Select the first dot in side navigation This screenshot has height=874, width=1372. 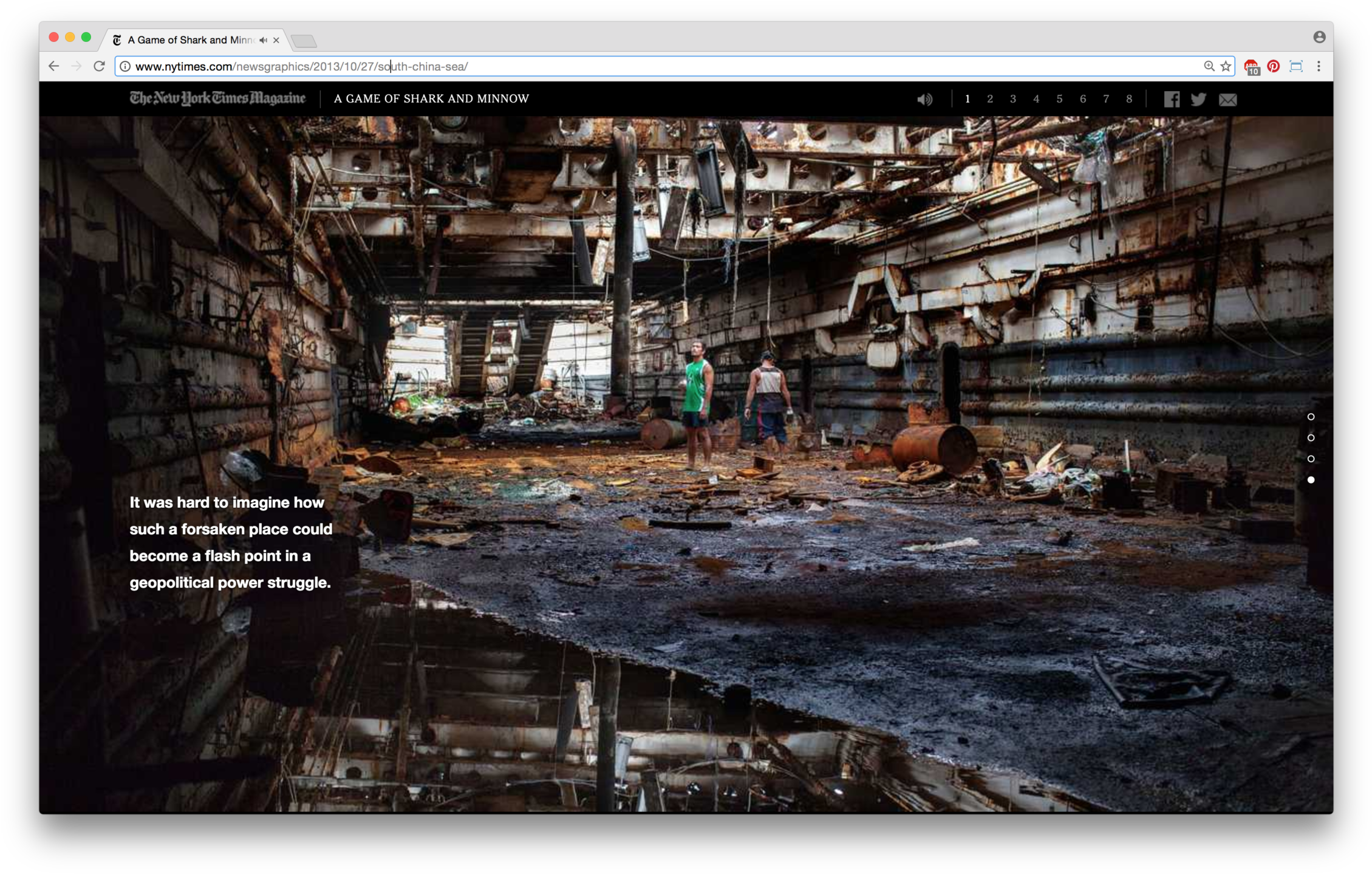[1310, 417]
